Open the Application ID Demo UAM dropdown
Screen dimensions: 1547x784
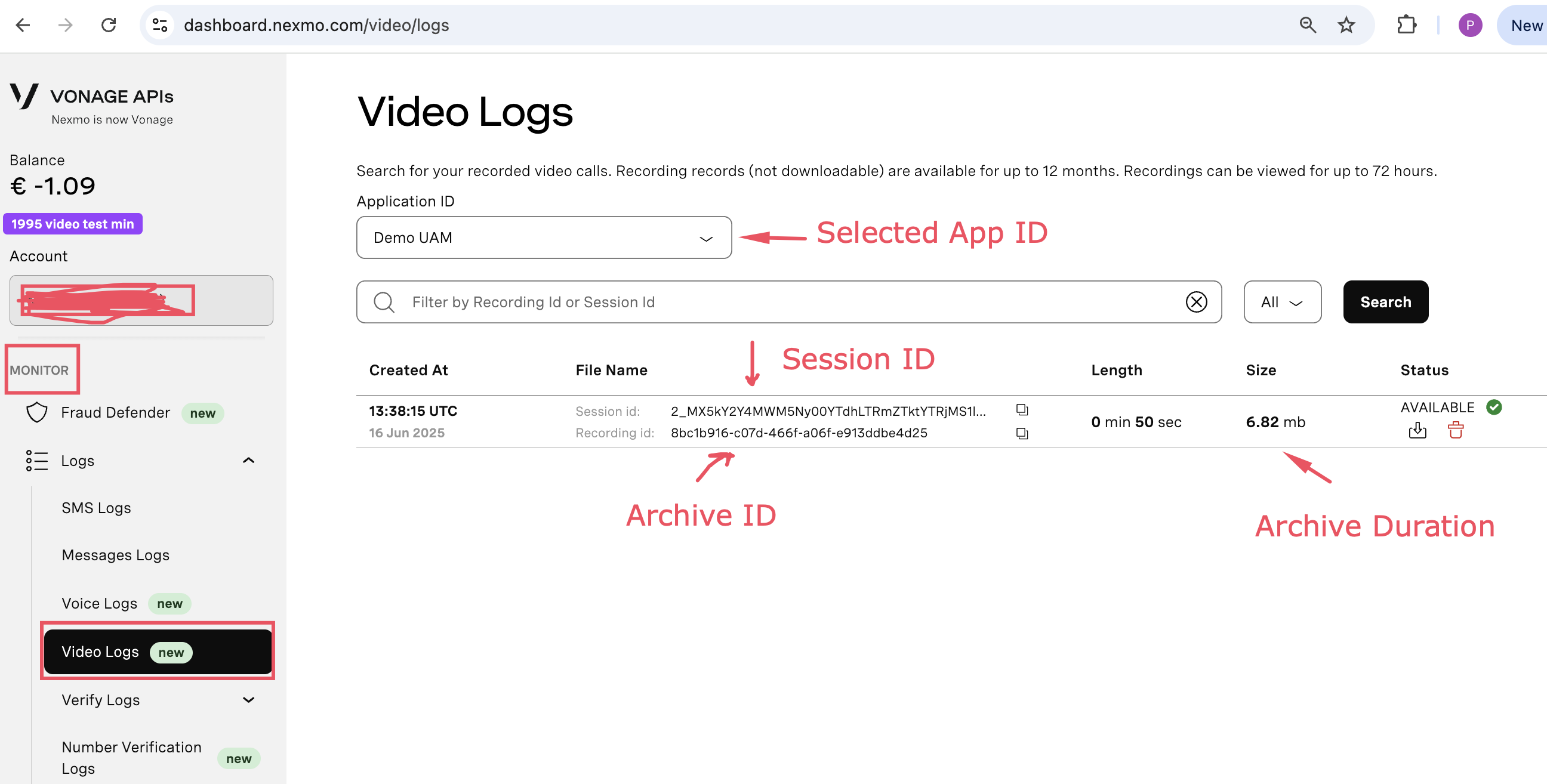(544, 237)
